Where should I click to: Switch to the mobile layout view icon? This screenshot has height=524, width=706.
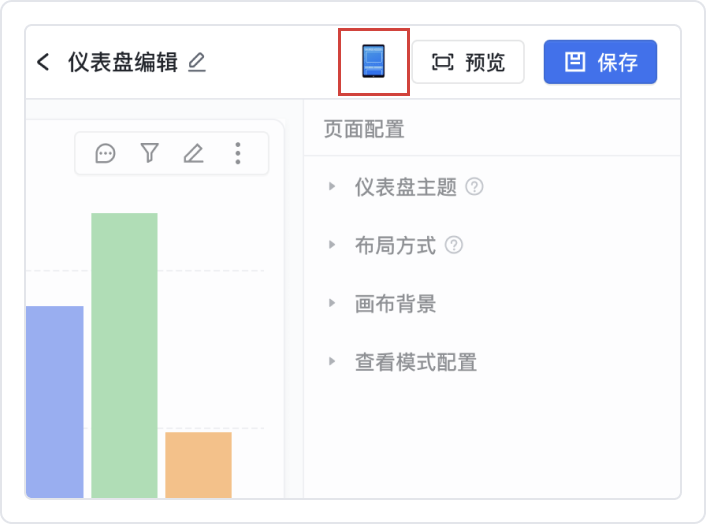373,62
